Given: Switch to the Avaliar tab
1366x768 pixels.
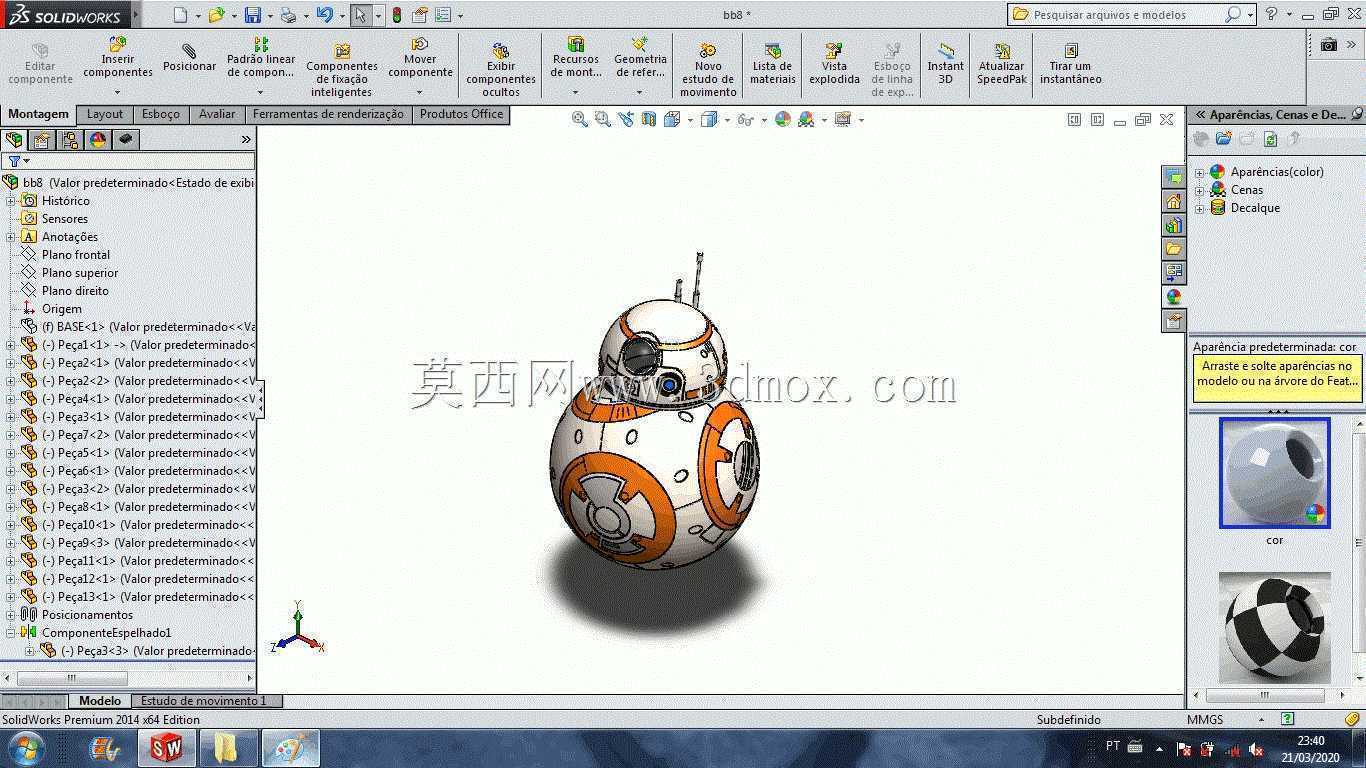Looking at the screenshot, I should pos(217,114).
